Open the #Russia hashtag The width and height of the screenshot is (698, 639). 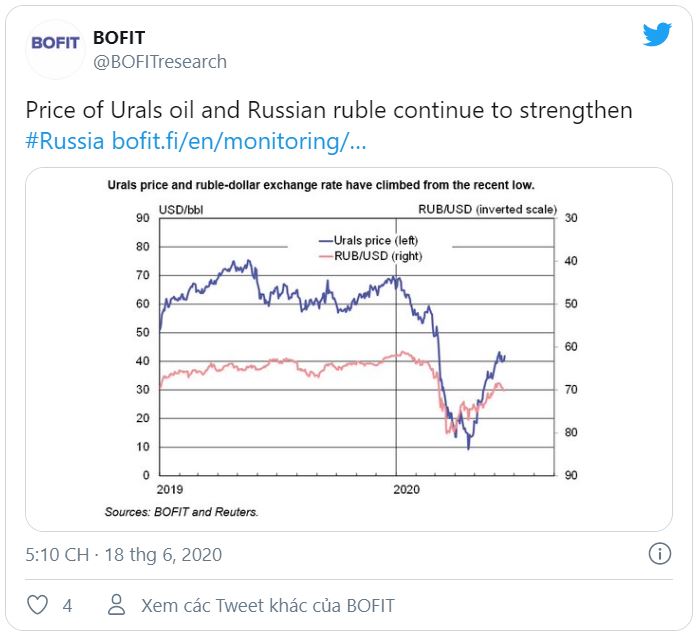point(64,140)
